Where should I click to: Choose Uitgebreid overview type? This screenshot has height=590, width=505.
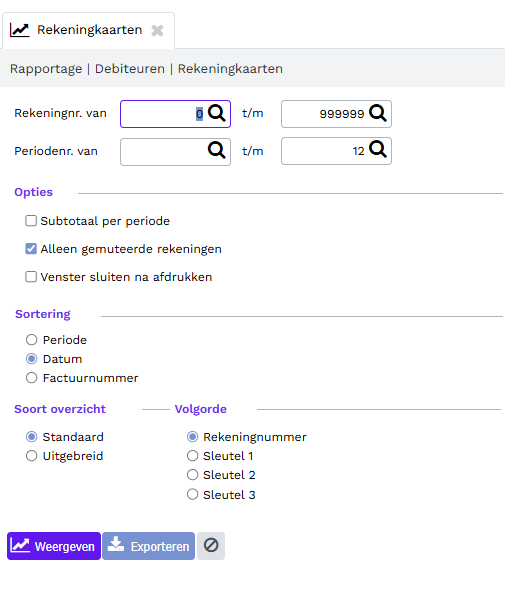(32, 456)
